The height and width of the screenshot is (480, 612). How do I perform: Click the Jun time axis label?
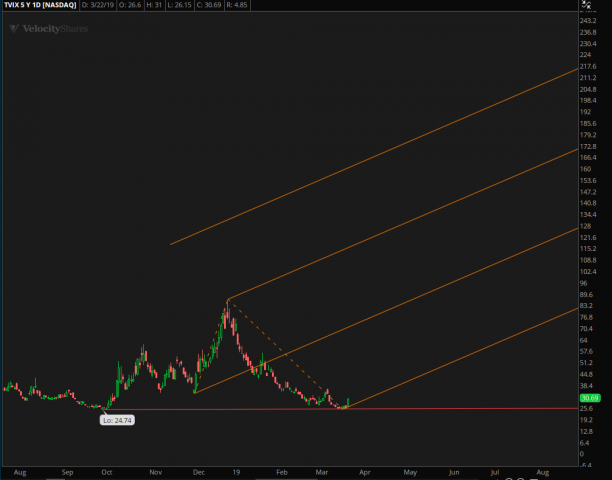(454, 472)
